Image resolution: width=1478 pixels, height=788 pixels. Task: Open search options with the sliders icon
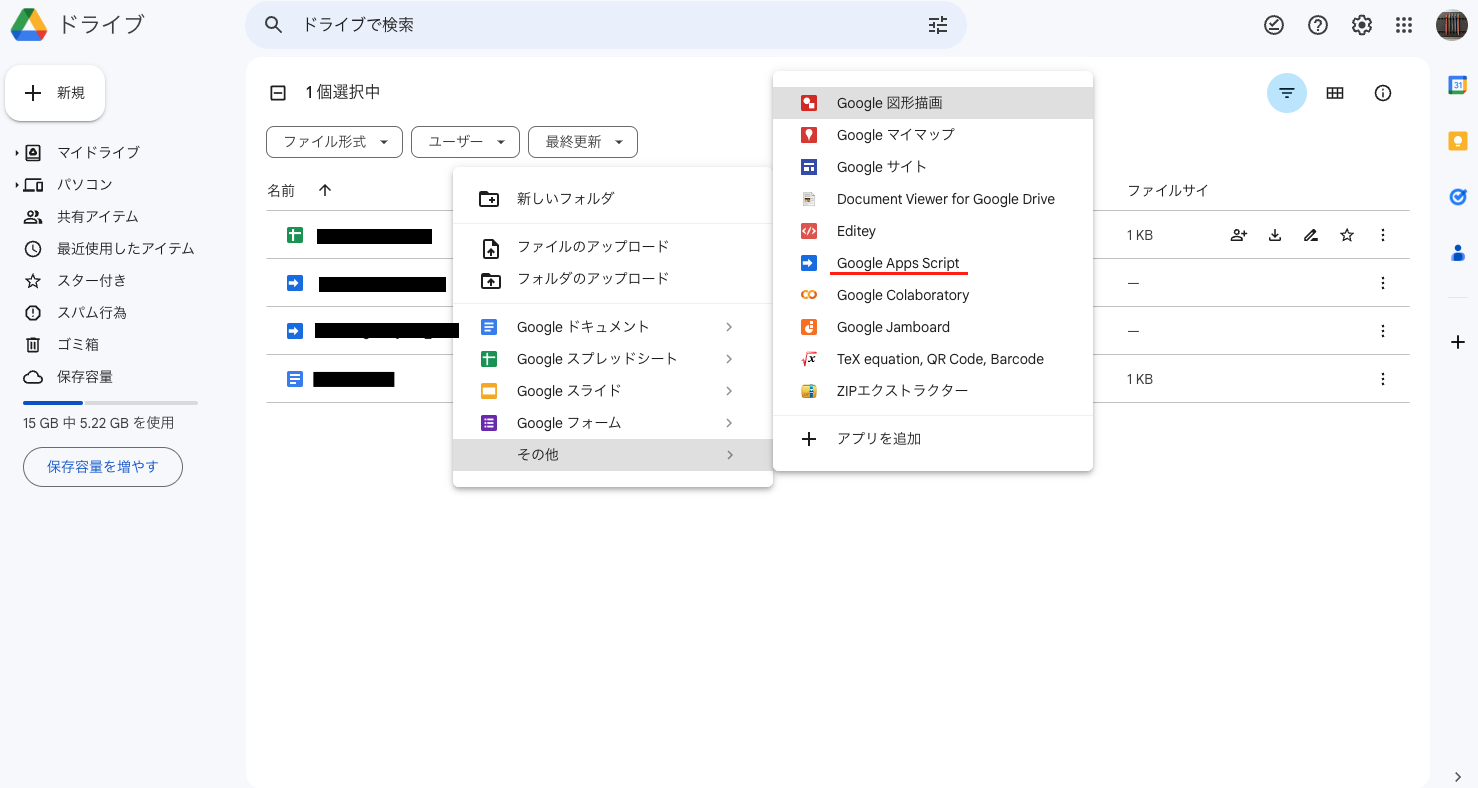click(x=937, y=24)
